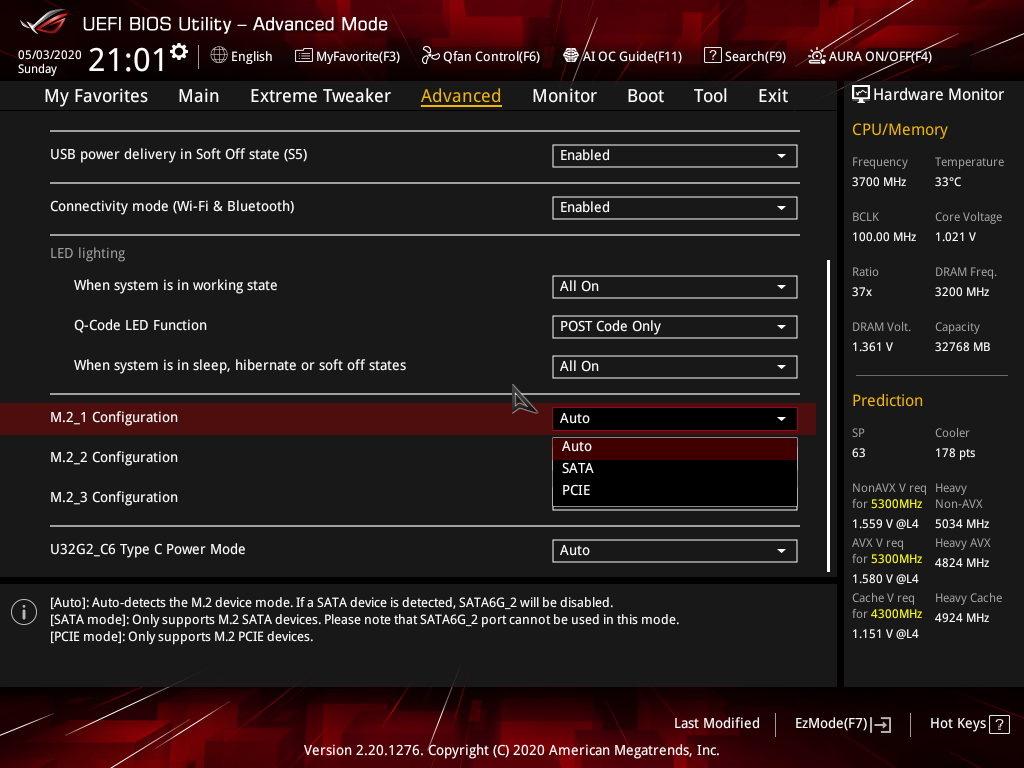
Task: Switch to the Main tab
Action: pyautogui.click(x=199, y=96)
